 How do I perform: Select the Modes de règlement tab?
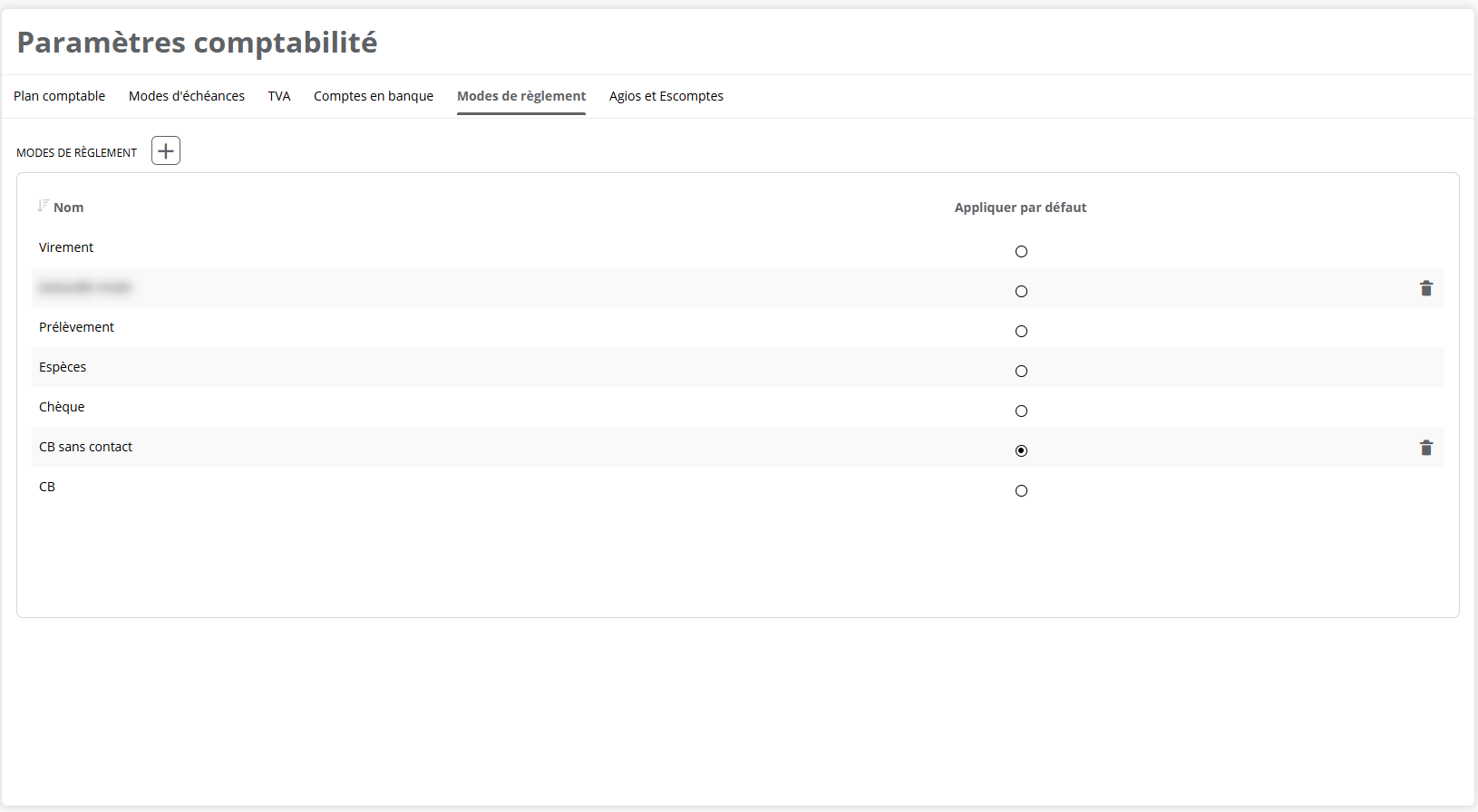point(521,96)
